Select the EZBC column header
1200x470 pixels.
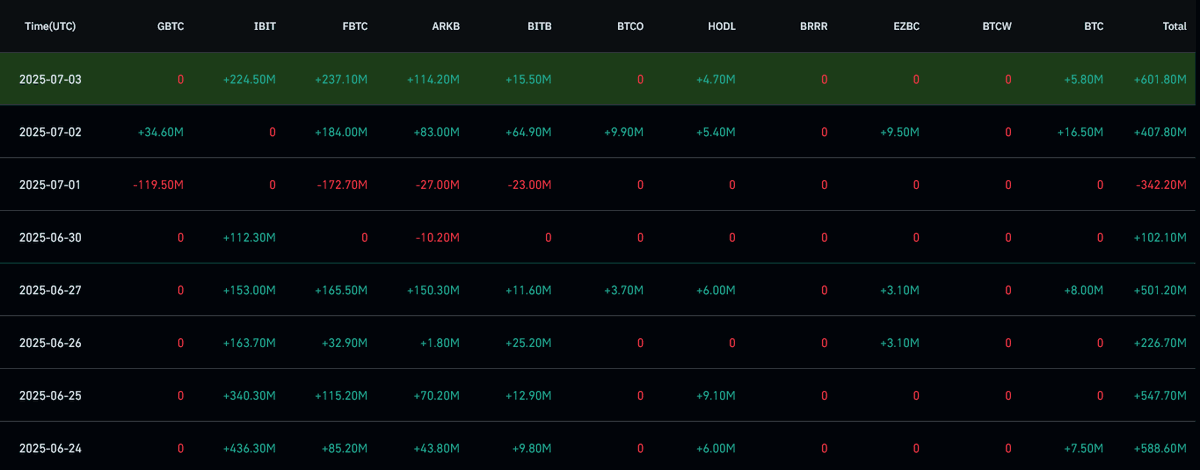[x=906, y=26]
